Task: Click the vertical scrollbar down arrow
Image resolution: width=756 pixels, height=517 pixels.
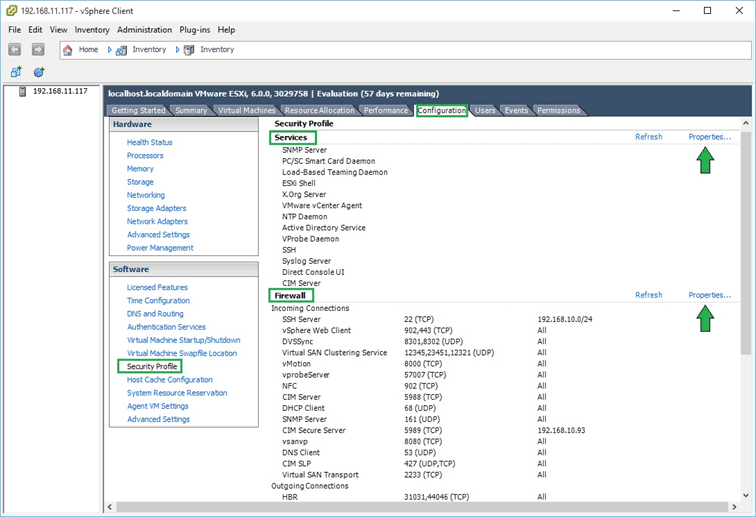Action: [x=746, y=495]
